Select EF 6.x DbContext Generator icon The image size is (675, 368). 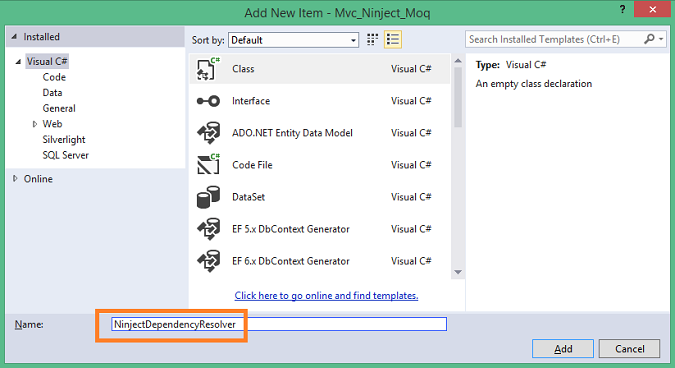[x=208, y=261]
